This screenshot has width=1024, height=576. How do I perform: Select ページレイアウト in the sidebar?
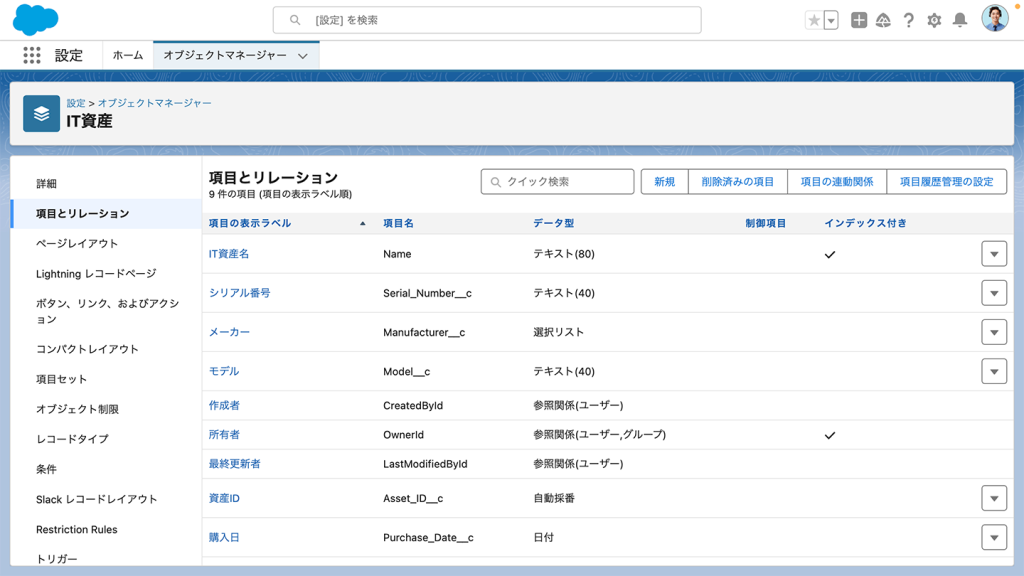point(77,243)
